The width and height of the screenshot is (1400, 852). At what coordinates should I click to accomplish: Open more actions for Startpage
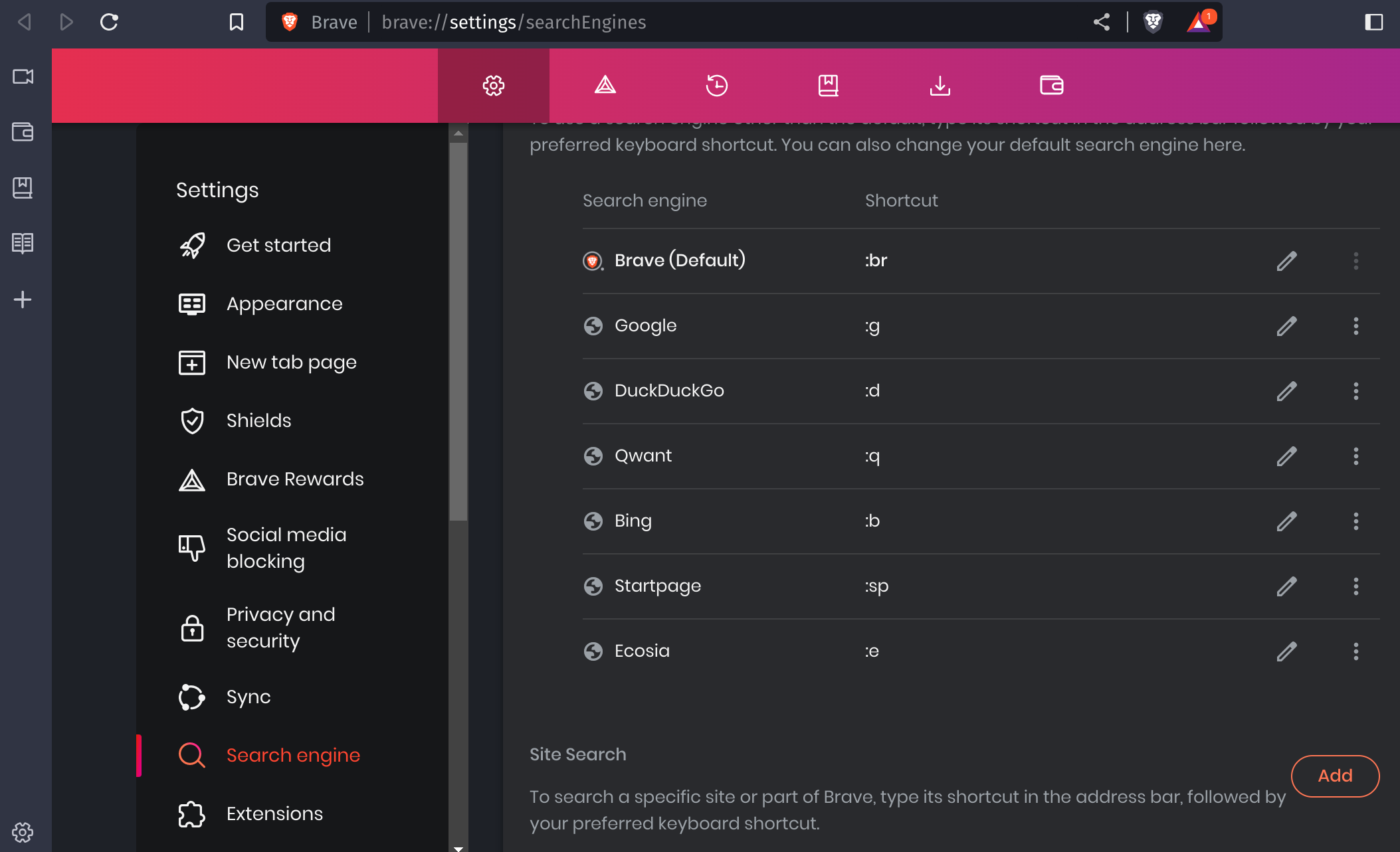pyautogui.click(x=1356, y=586)
